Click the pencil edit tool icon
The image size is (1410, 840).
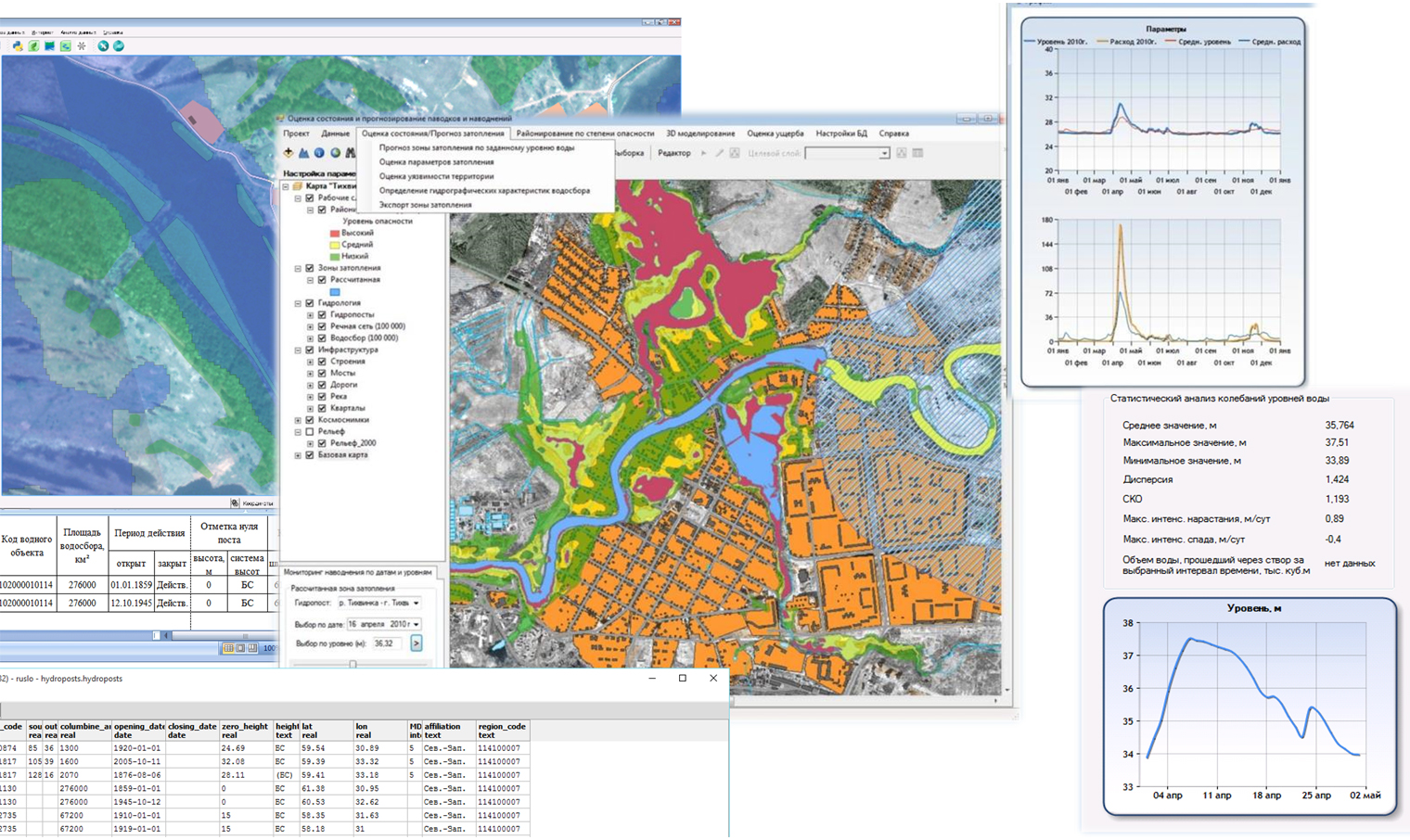pos(720,153)
